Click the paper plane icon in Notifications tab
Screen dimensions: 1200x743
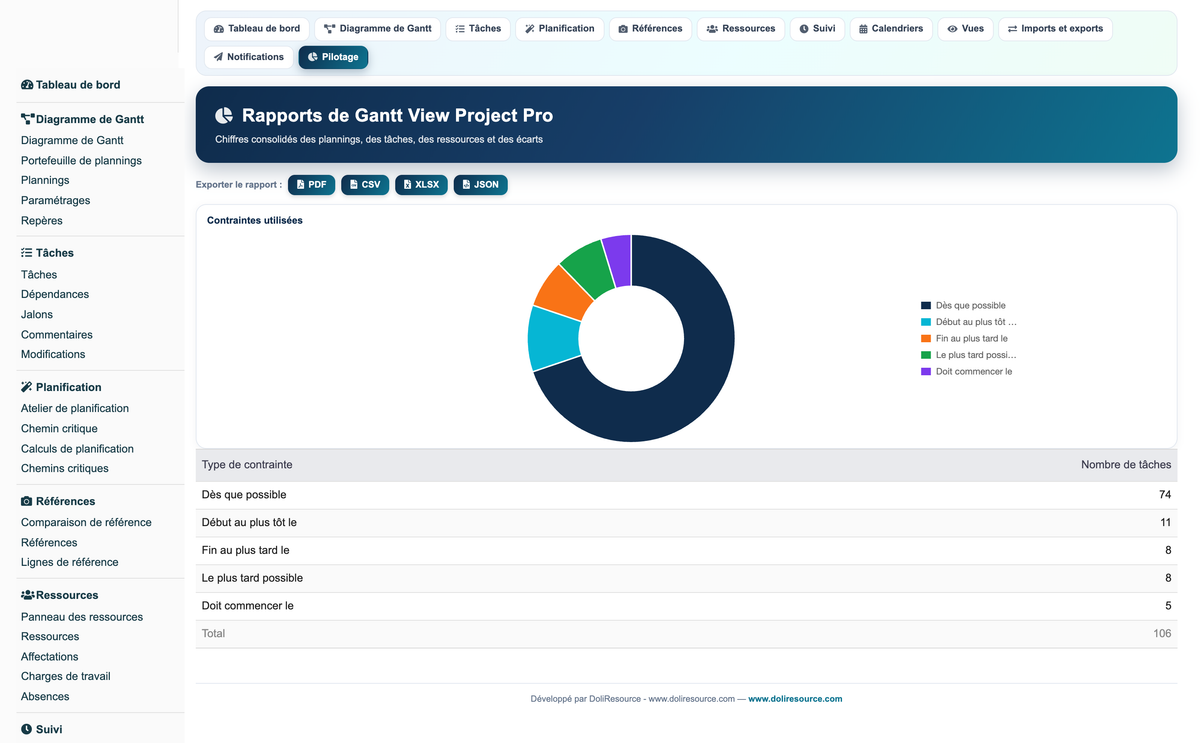pyautogui.click(x=219, y=57)
